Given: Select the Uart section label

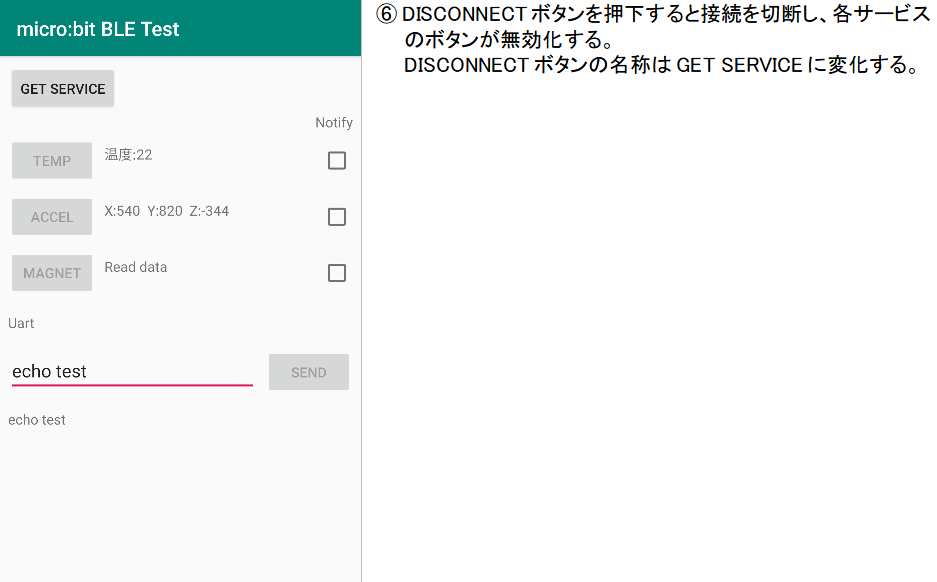Looking at the screenshot, I should (x=21, y=323).
